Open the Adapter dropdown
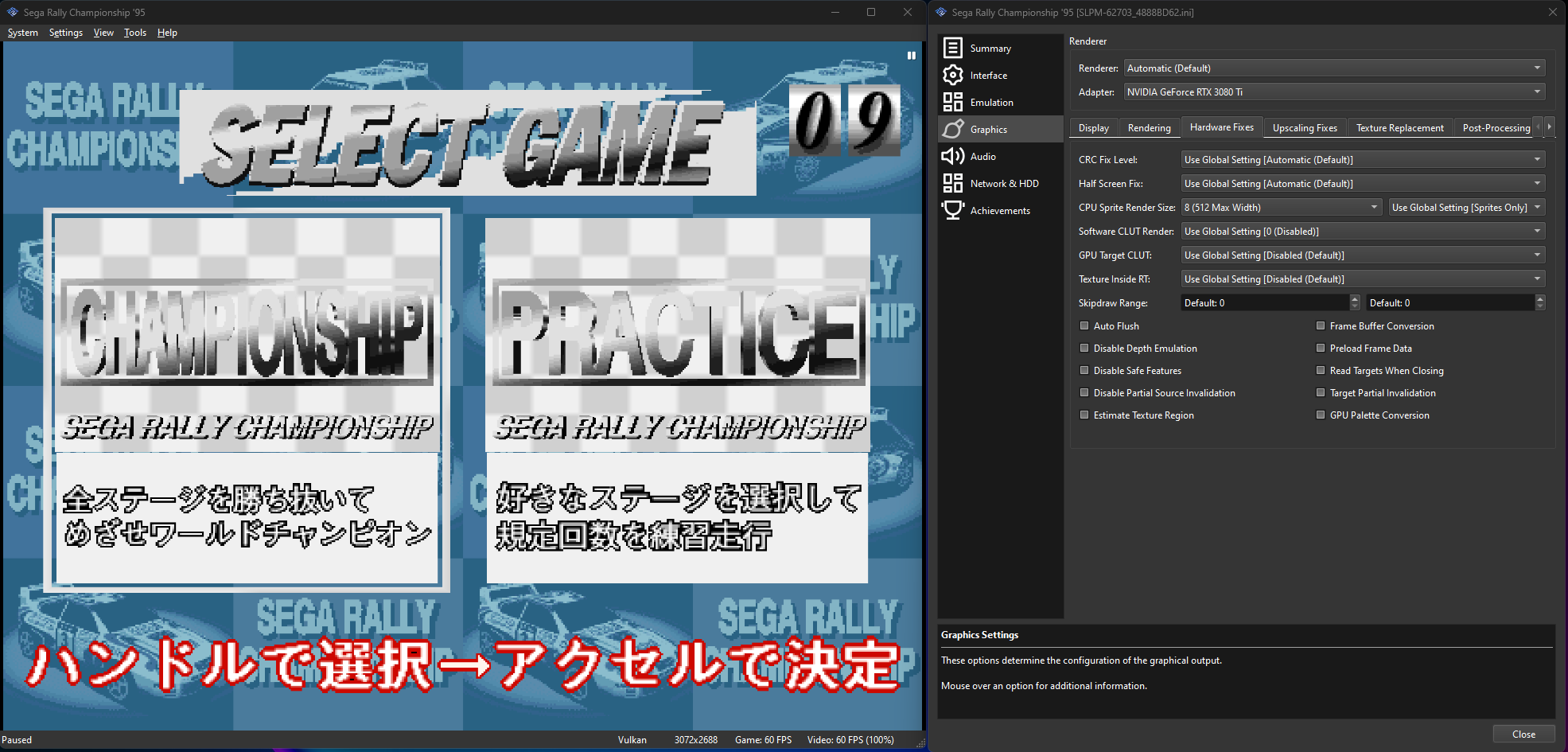Image resolution: width=1568 pixels, height=752 pixels. [1334, 92]
